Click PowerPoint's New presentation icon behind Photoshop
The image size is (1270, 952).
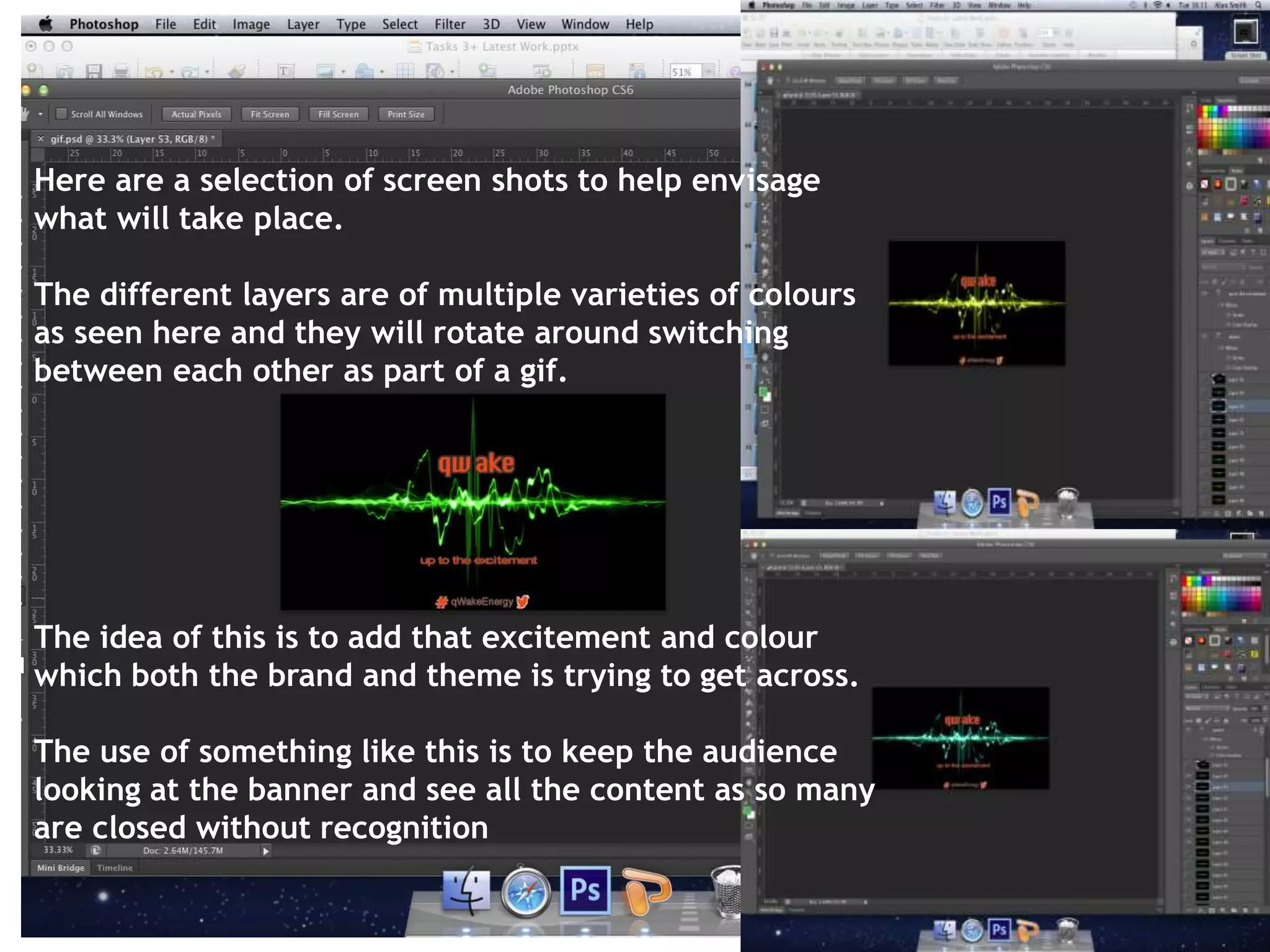pos(35,71)
